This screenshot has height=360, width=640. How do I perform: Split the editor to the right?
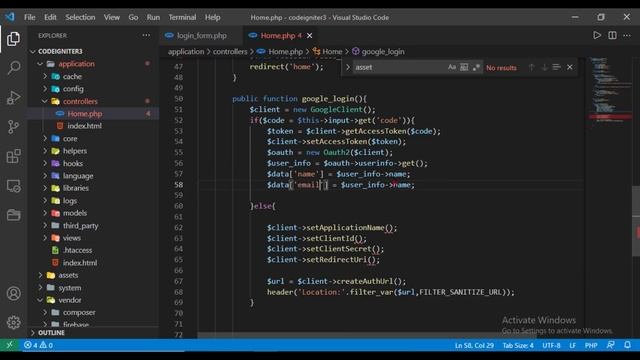[612, 35]
